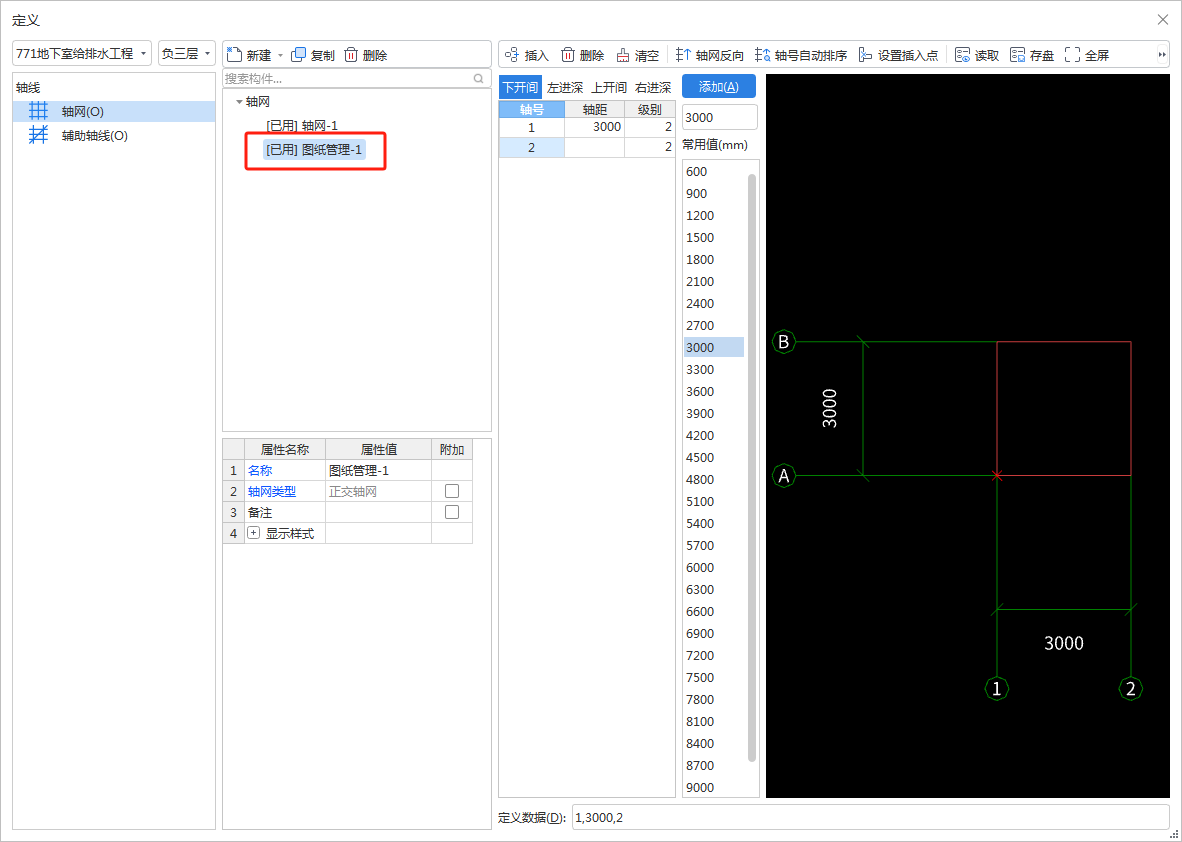Image resolution: width=1182 pixels, height=842 pixels.
Task: Click the 删除 button next to 插入
Action: 583,55
